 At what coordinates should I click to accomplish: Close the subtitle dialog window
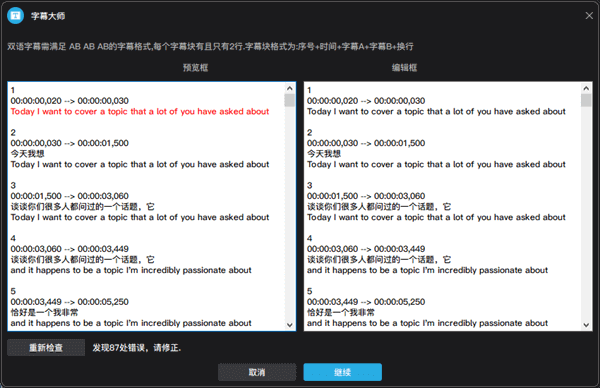coord(589,16)
